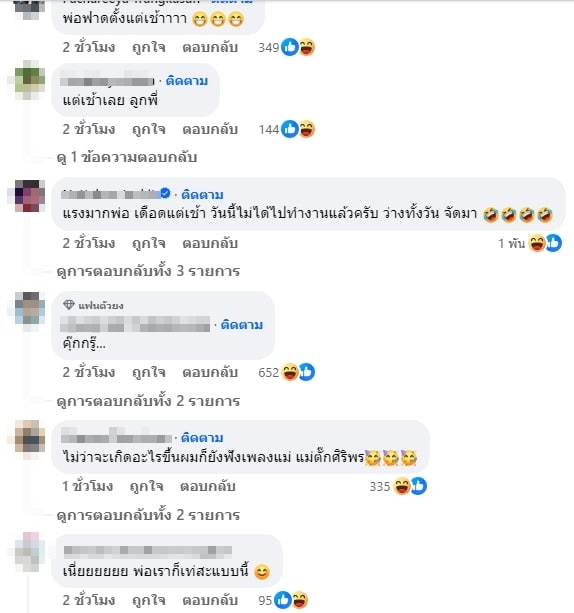Click ติดตาม on the top fan comment
574x613 pixels.
point(242,324)
